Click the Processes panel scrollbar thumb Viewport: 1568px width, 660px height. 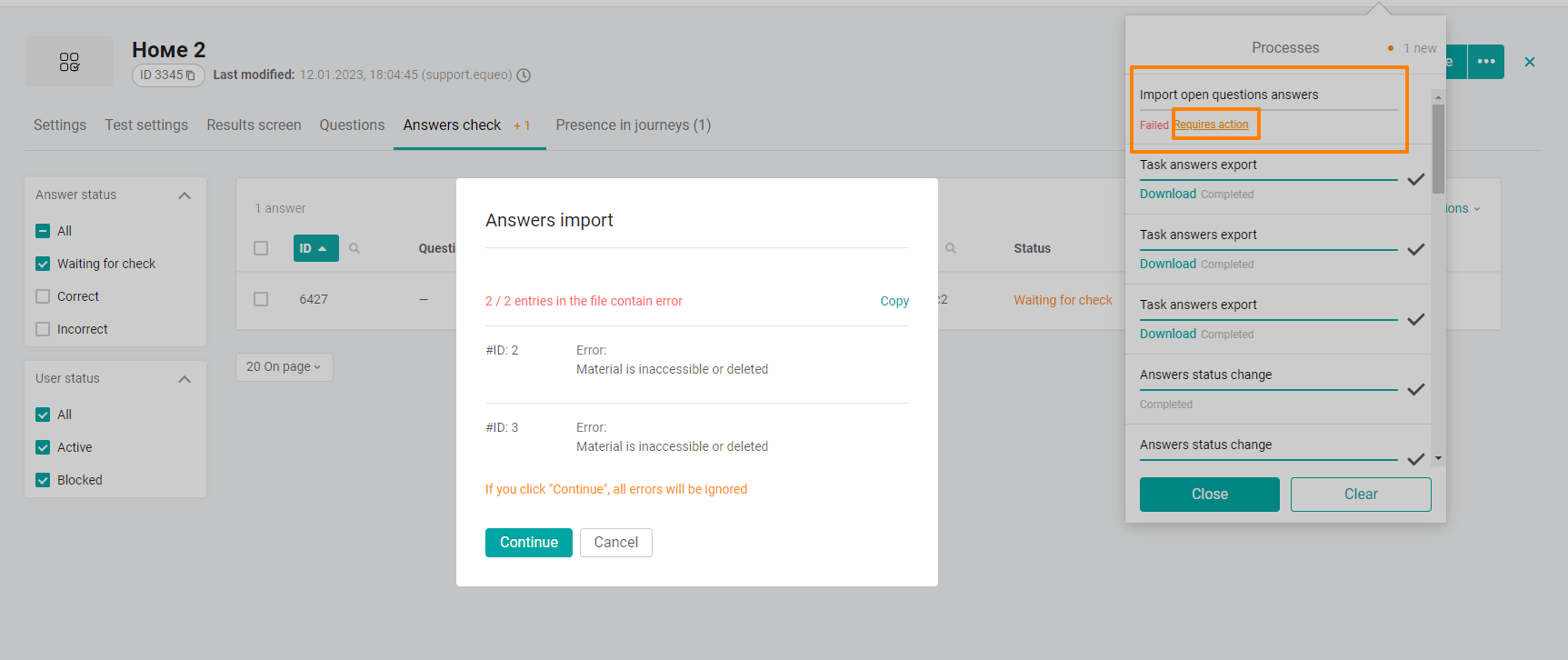click(x=1438, y=148)
